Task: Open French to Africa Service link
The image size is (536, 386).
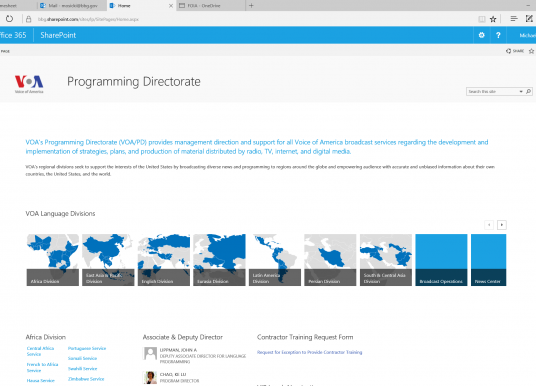Action: pyautogui.click(x=42, y=367)
